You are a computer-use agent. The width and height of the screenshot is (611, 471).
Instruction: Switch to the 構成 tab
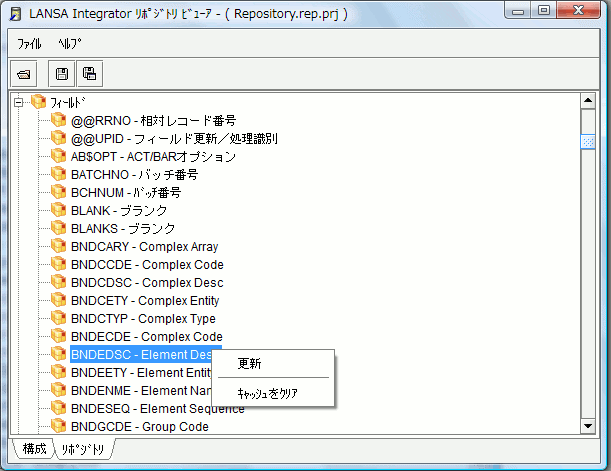pyautogui.click(x=34, y=449)
